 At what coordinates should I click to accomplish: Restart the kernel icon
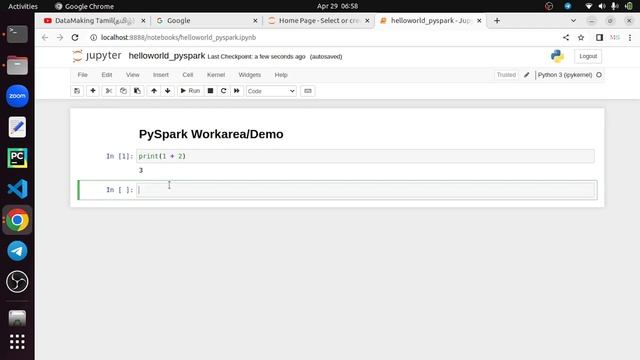(224, 91)
